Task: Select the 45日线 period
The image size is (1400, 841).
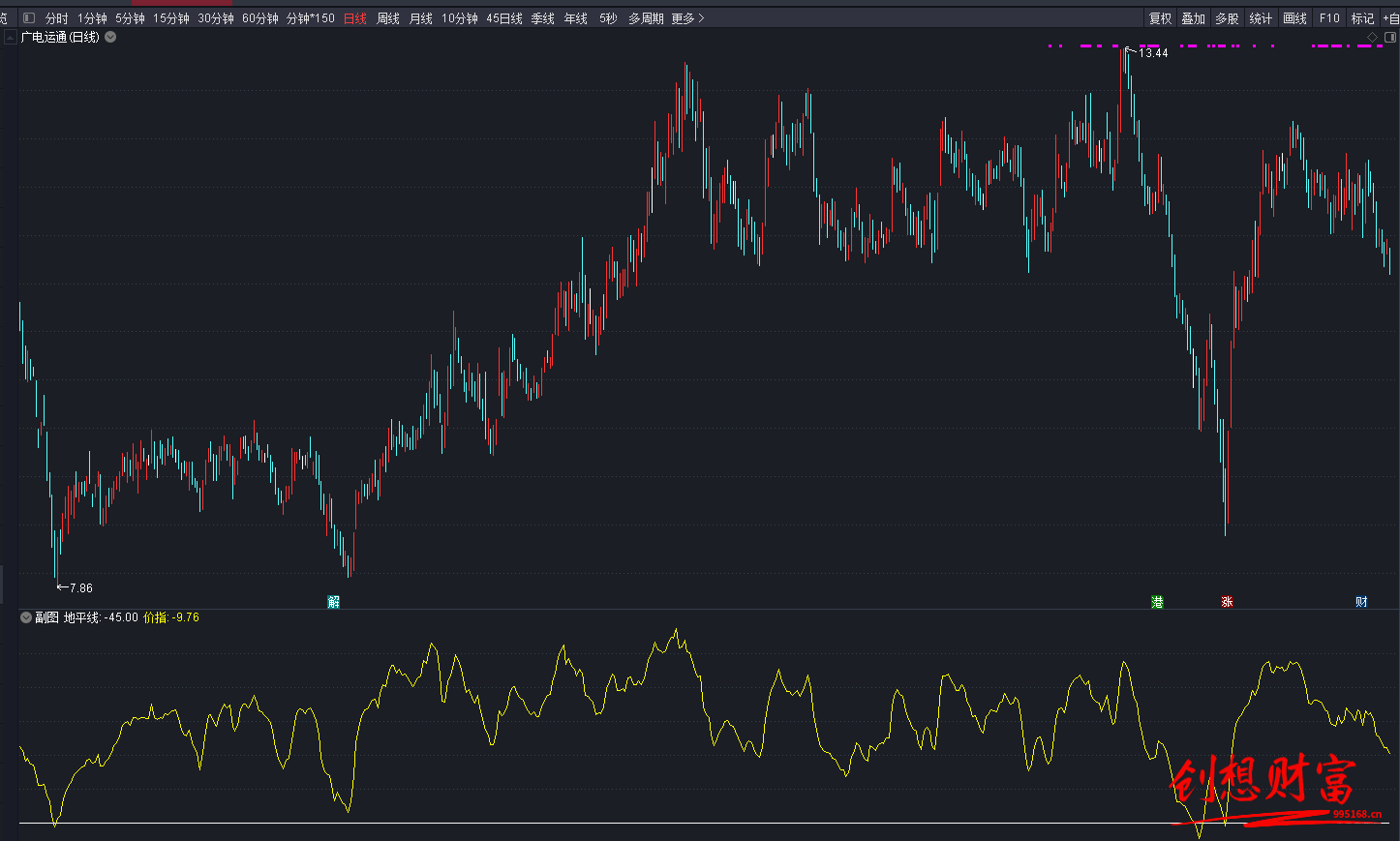Action: 504,18
